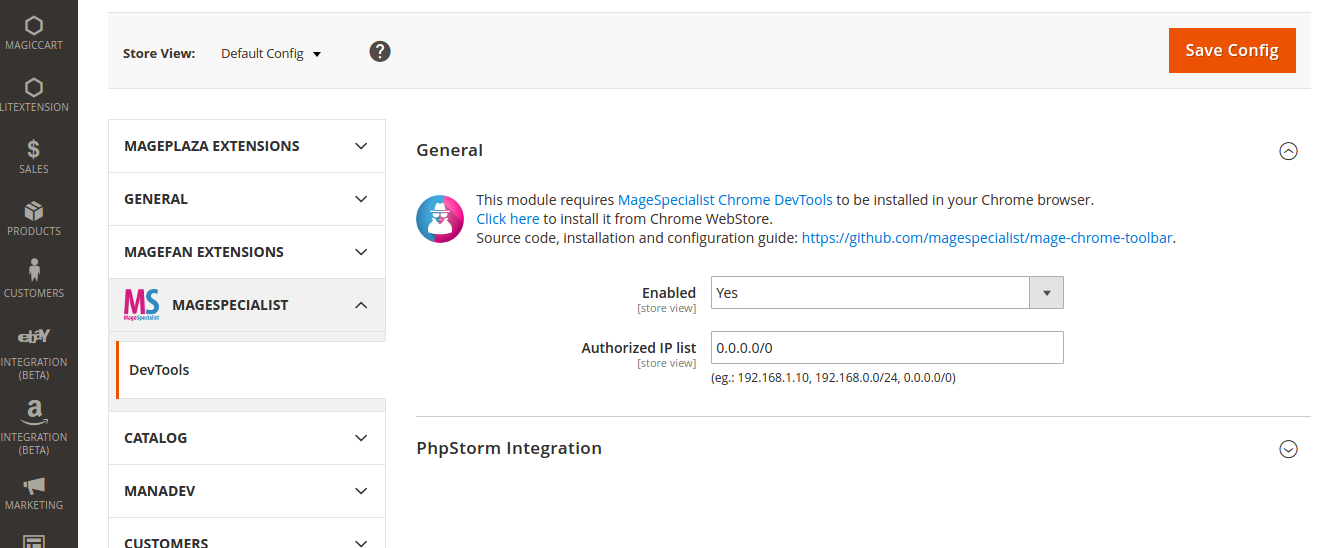The height and width of the screenshot is (548, 1328).
Task: Open the MageSpecialist Chrome DevTools link
Action: point(725,200)
